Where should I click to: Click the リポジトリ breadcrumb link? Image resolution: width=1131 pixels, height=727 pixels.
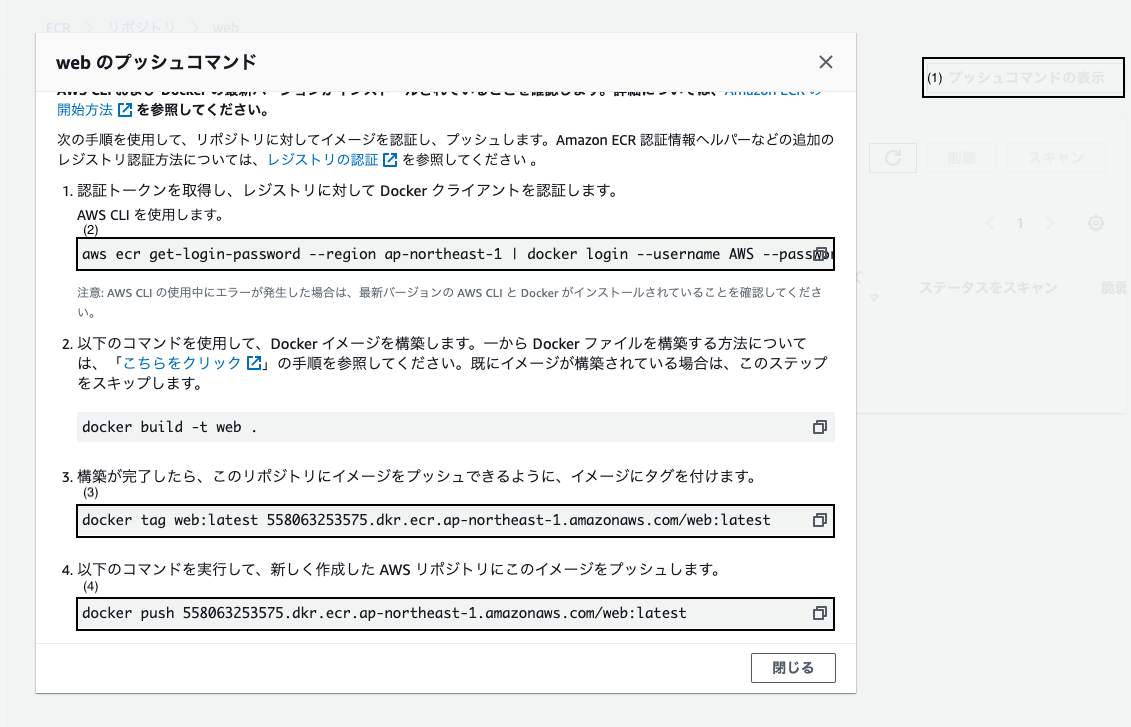[x=141, y=27]
